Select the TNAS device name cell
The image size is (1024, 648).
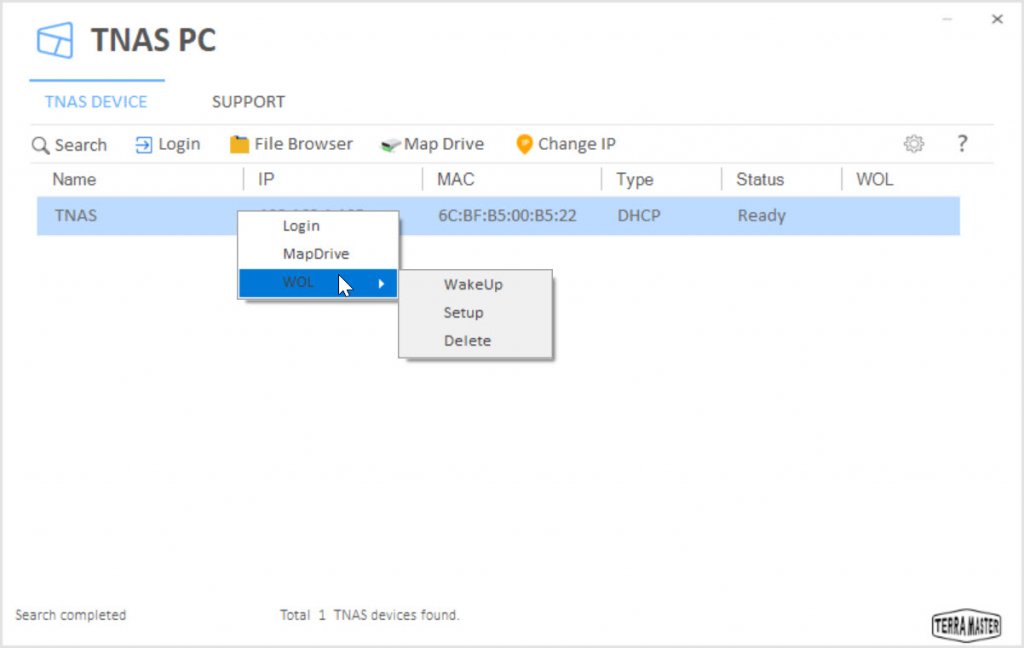click(x=76, y=216)
